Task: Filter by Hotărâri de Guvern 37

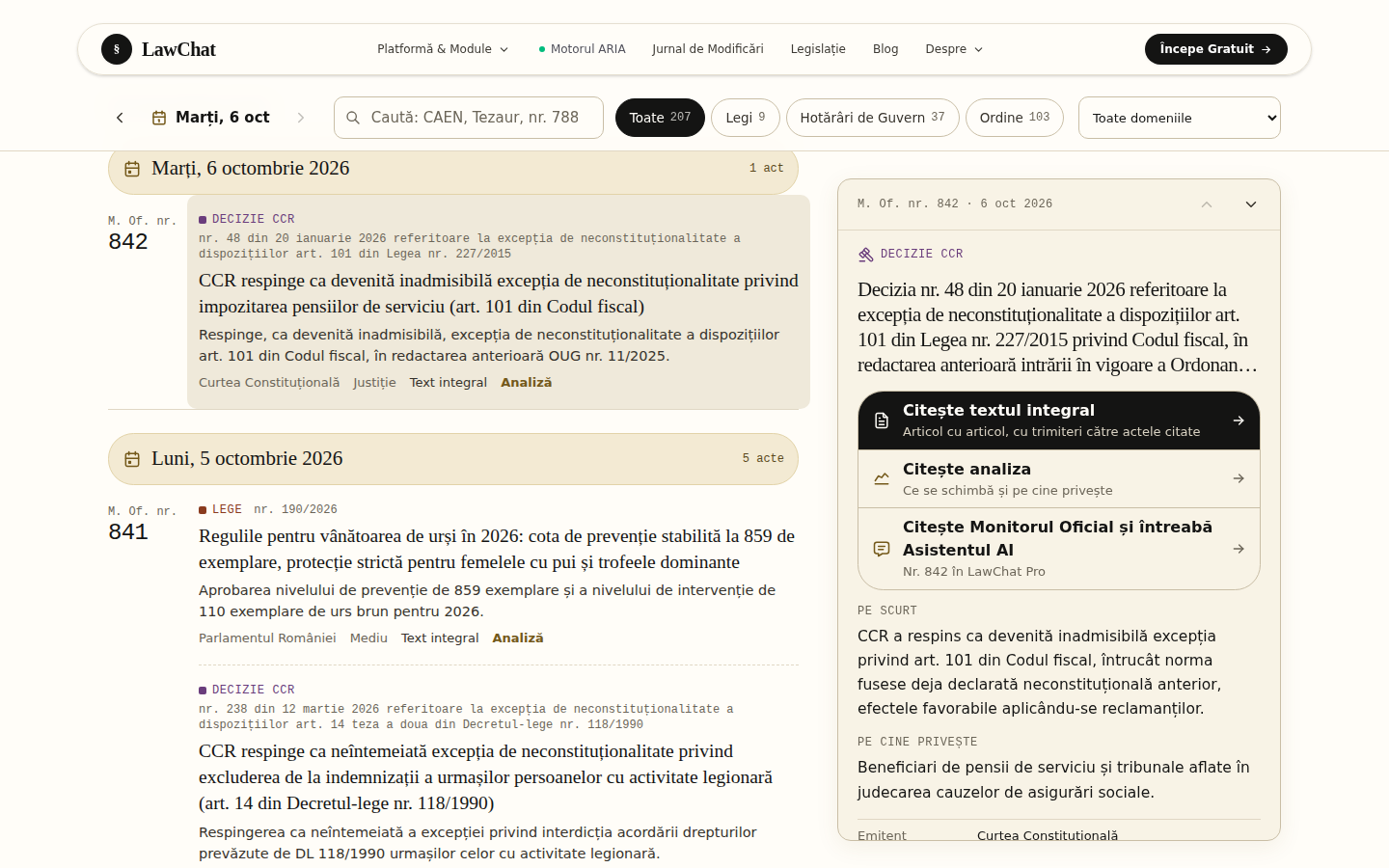Action: coord(873,118)
